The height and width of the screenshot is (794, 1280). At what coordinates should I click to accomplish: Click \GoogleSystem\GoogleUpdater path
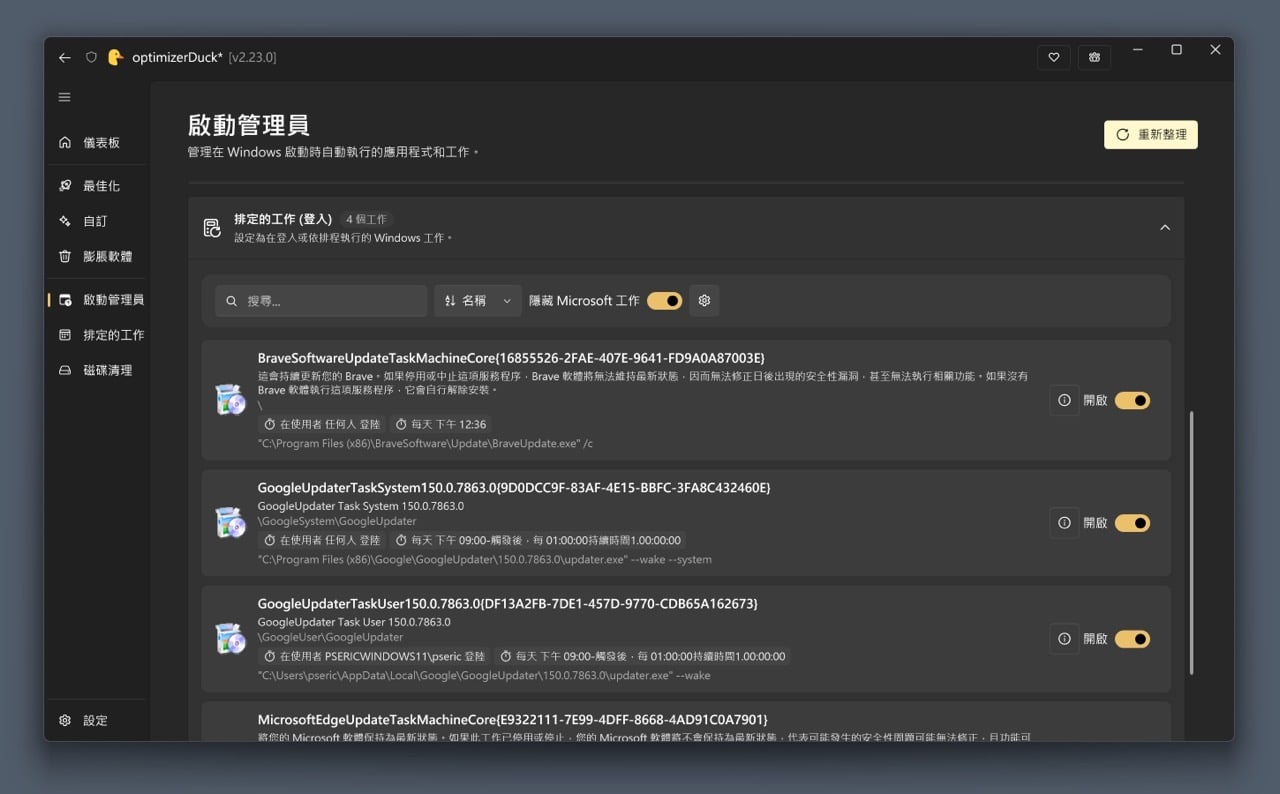(x=337, y=522)
